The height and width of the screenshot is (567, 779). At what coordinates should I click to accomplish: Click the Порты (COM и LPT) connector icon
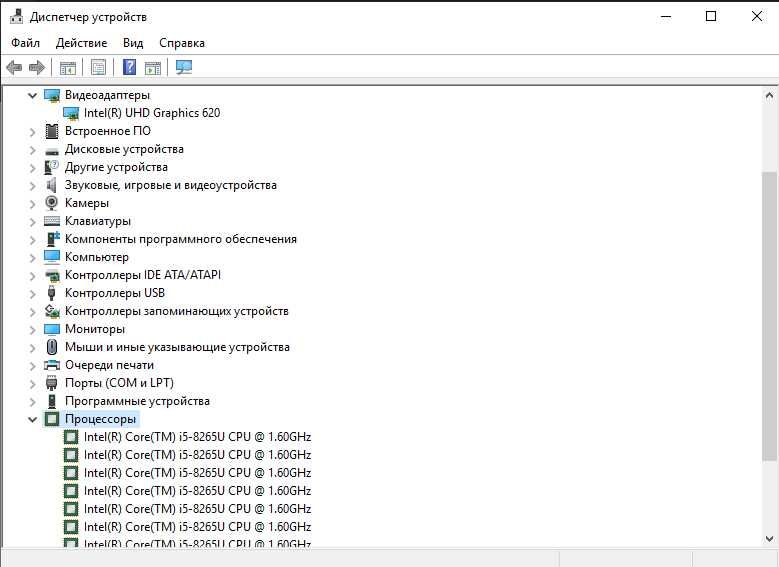click(51, 383)
